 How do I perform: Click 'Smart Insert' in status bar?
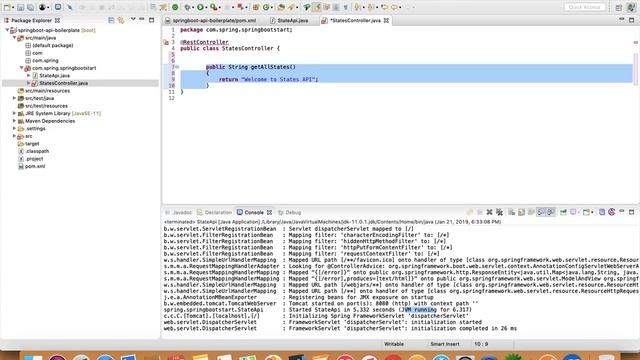click(x=444, y=344)
